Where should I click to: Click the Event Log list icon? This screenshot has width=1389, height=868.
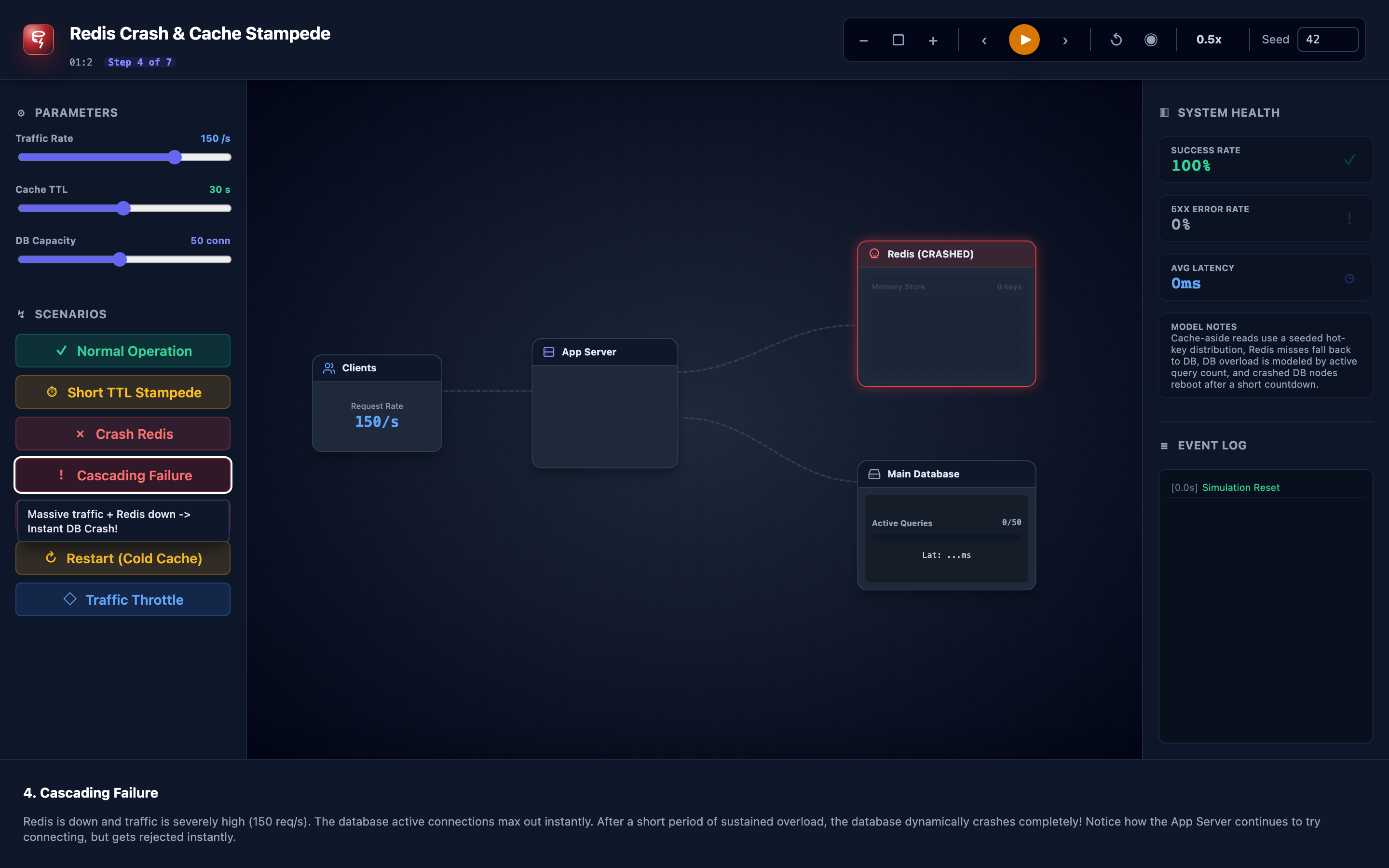pyautogui.click(x=1164, y=446)
